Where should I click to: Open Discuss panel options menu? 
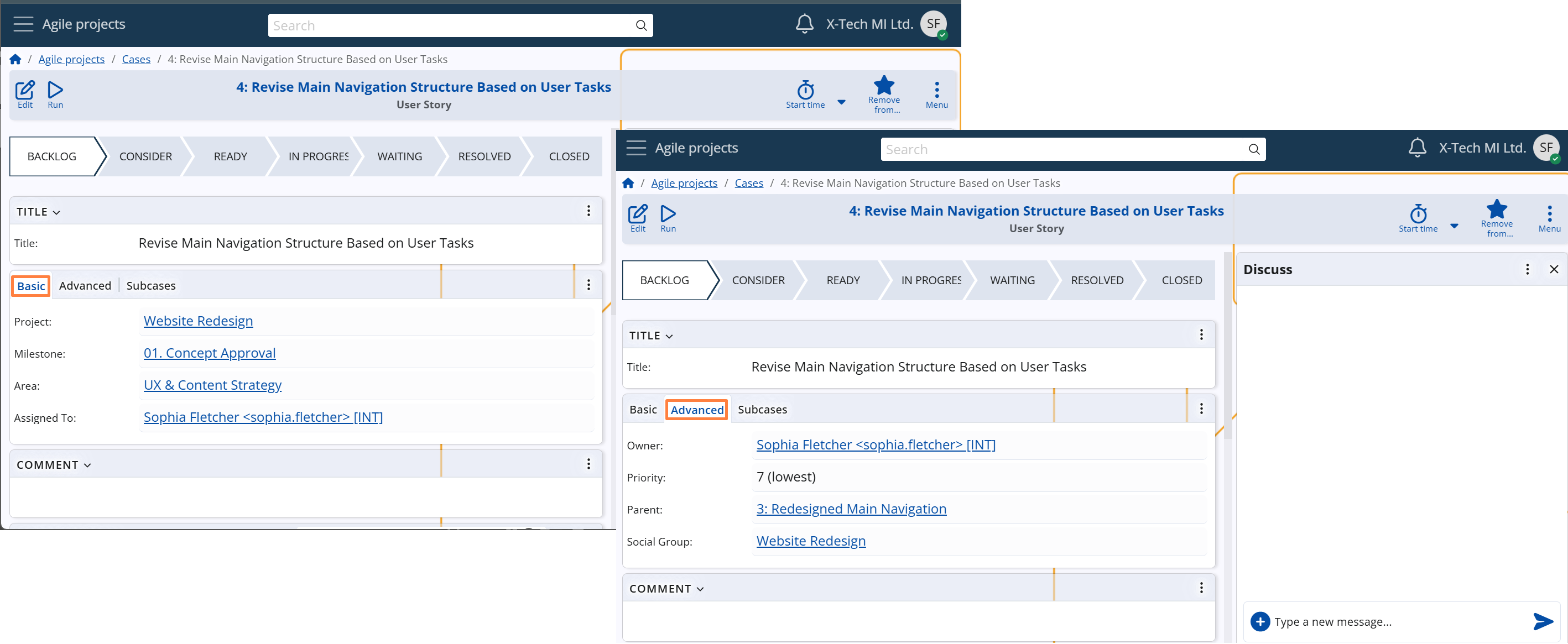click(x=1527, y=269)
